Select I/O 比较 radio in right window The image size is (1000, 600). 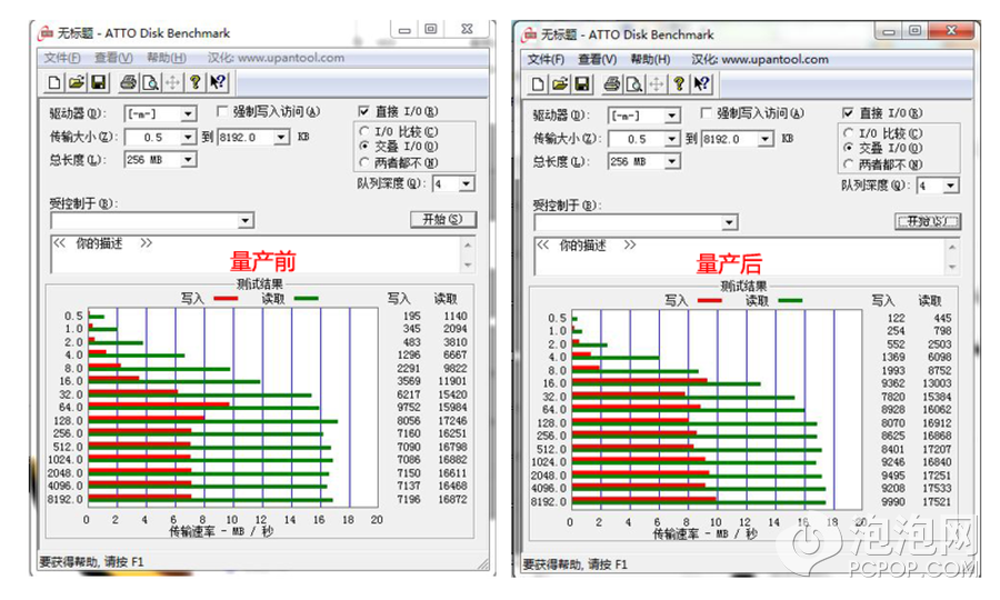pos(849,133)
